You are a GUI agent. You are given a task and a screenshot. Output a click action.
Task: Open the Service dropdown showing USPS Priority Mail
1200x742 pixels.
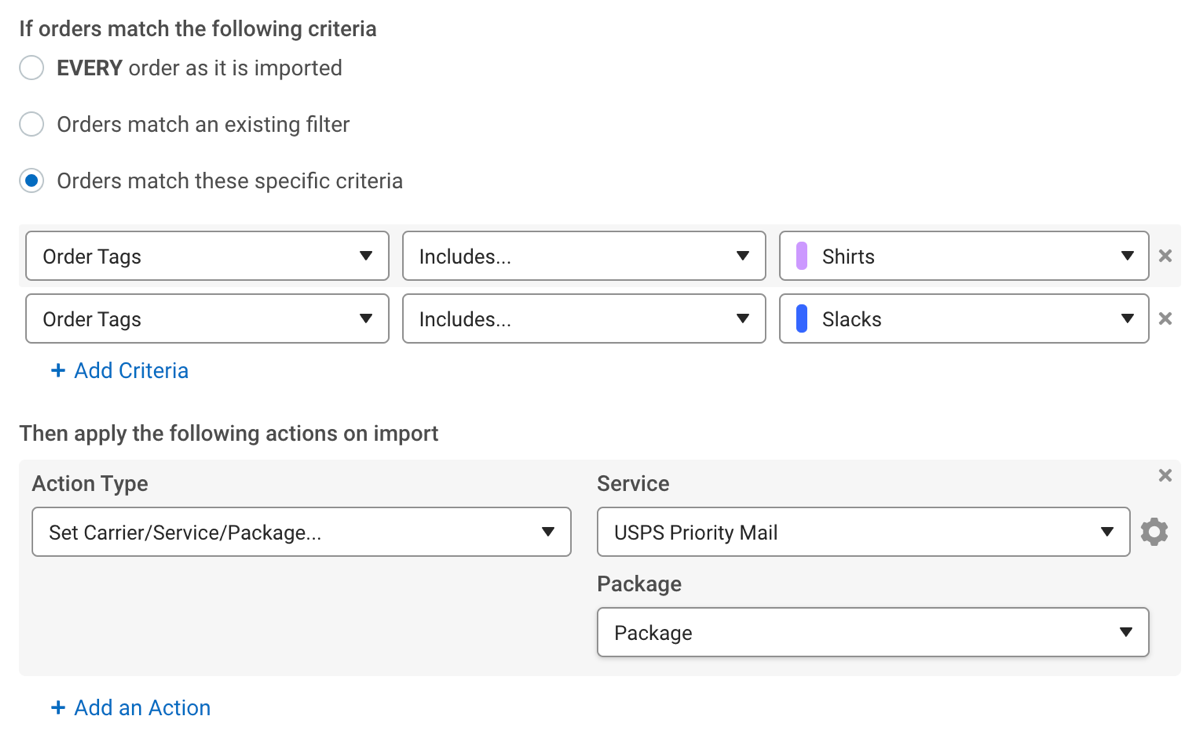(x=862, y=531)
